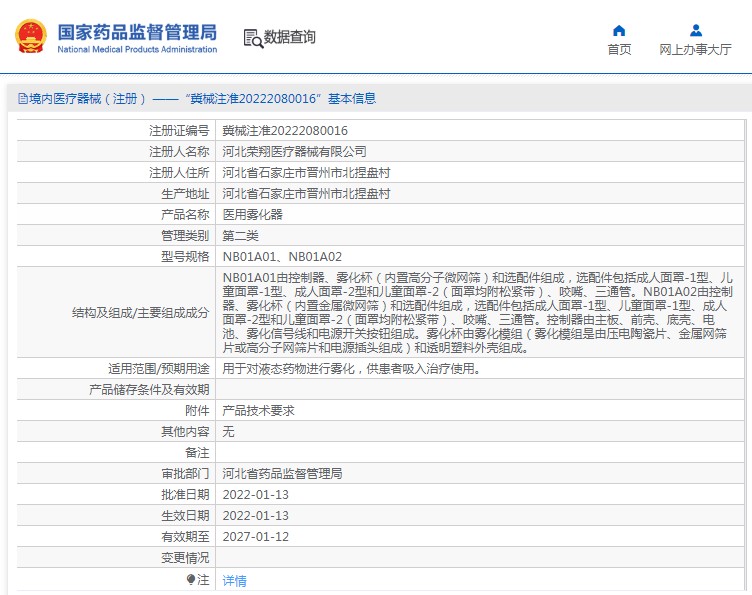Select registration number 冀械注准20222080016 value cell
752x595 pixels.
(285, 130)
